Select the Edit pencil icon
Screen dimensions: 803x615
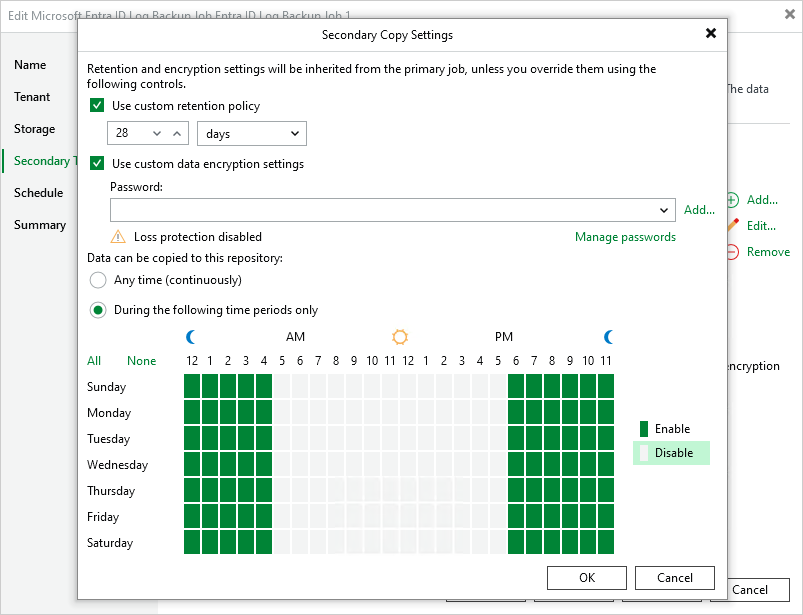[733, 225]
